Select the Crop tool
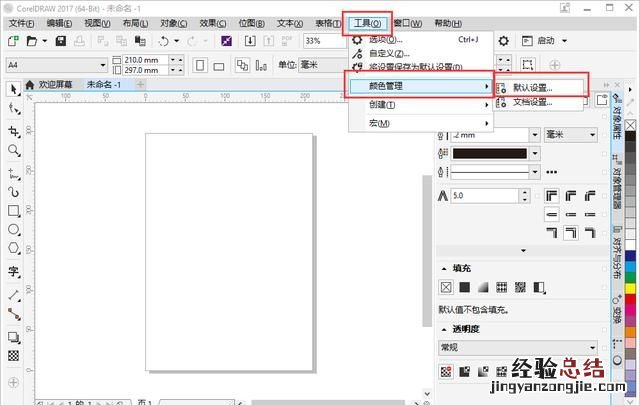Image resolution: width=640 pixels, height=405 pixels. click(x=14, y=131)
